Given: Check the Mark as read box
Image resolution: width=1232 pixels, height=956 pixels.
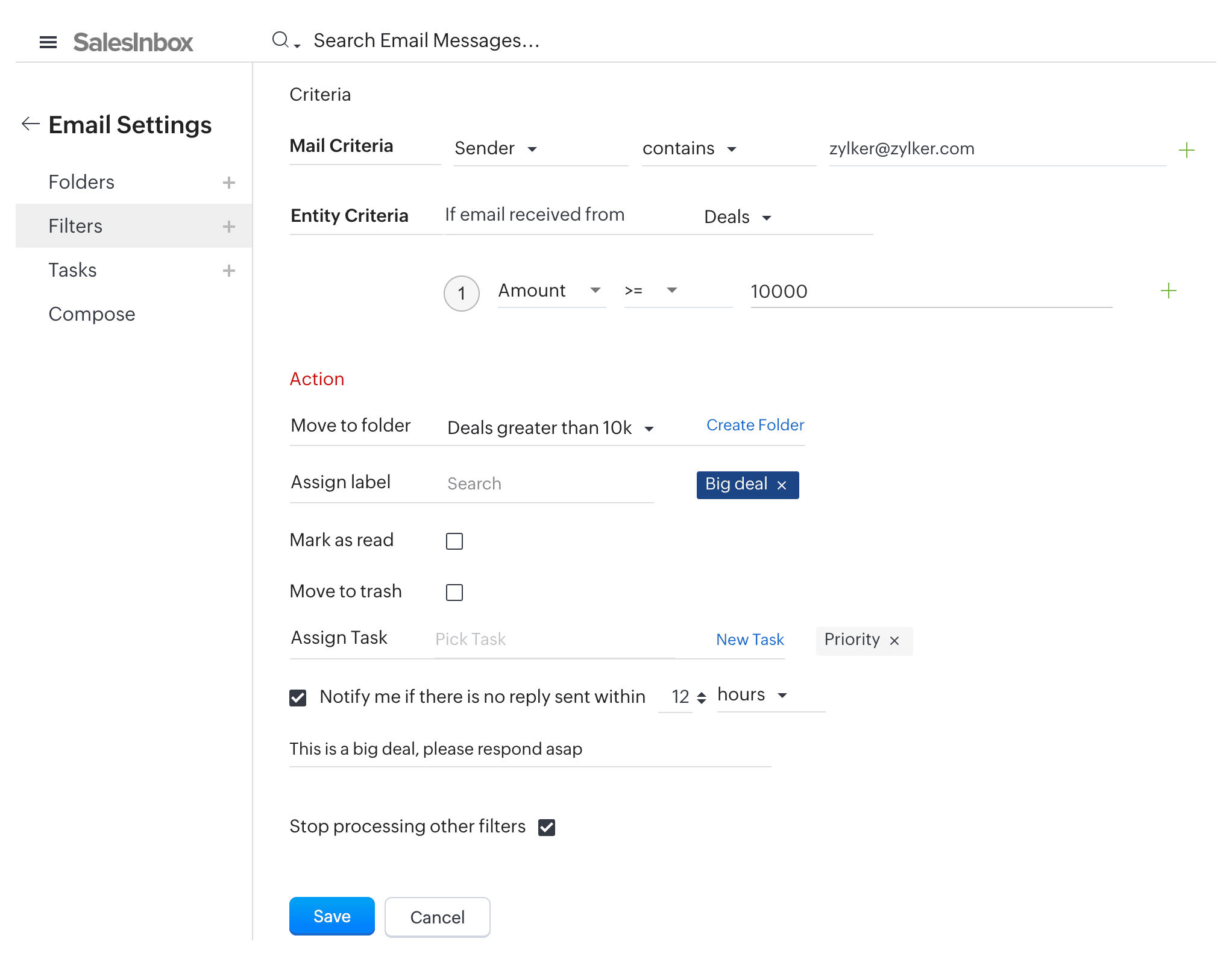Looking at the screenshot, I should (454, 541).
